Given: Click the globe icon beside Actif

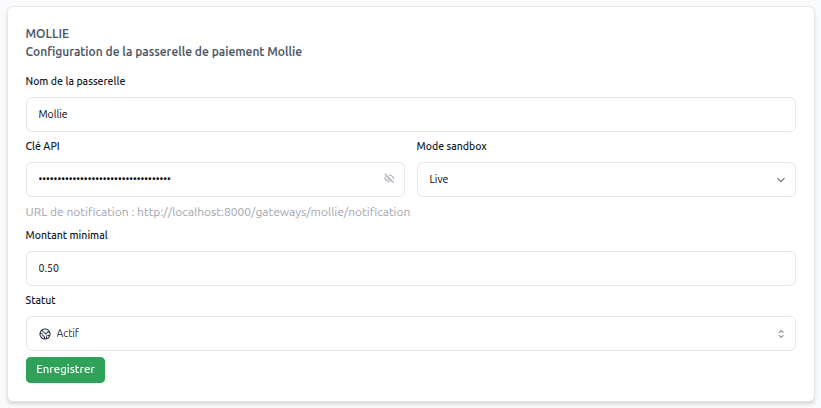Looking at the screenshot, I should [x=44, y=333].
